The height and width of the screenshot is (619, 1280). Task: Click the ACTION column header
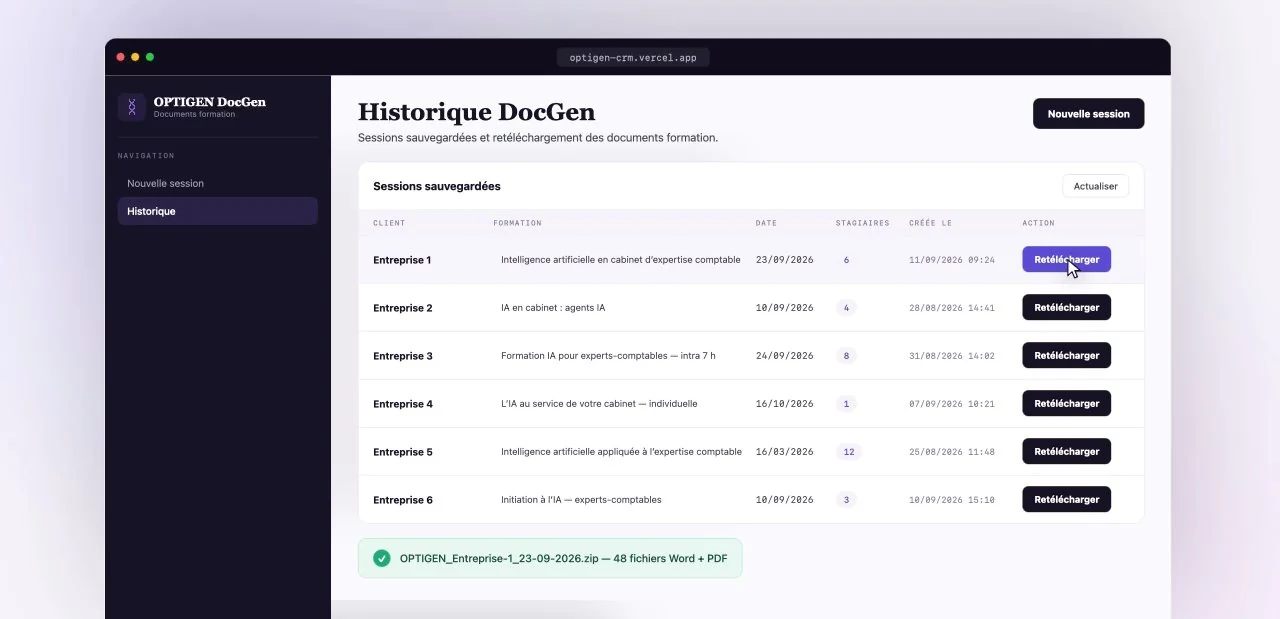[x=1038, y=223]
